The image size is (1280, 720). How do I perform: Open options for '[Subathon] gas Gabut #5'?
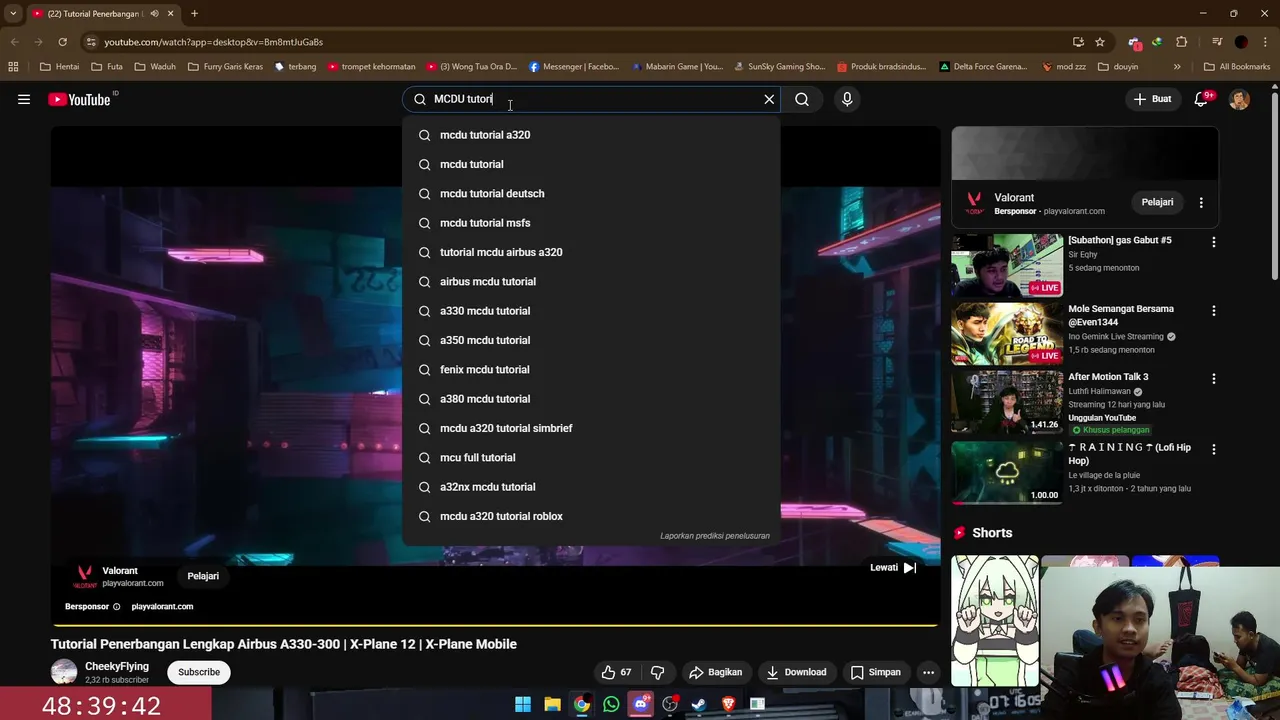point(1214,242)
